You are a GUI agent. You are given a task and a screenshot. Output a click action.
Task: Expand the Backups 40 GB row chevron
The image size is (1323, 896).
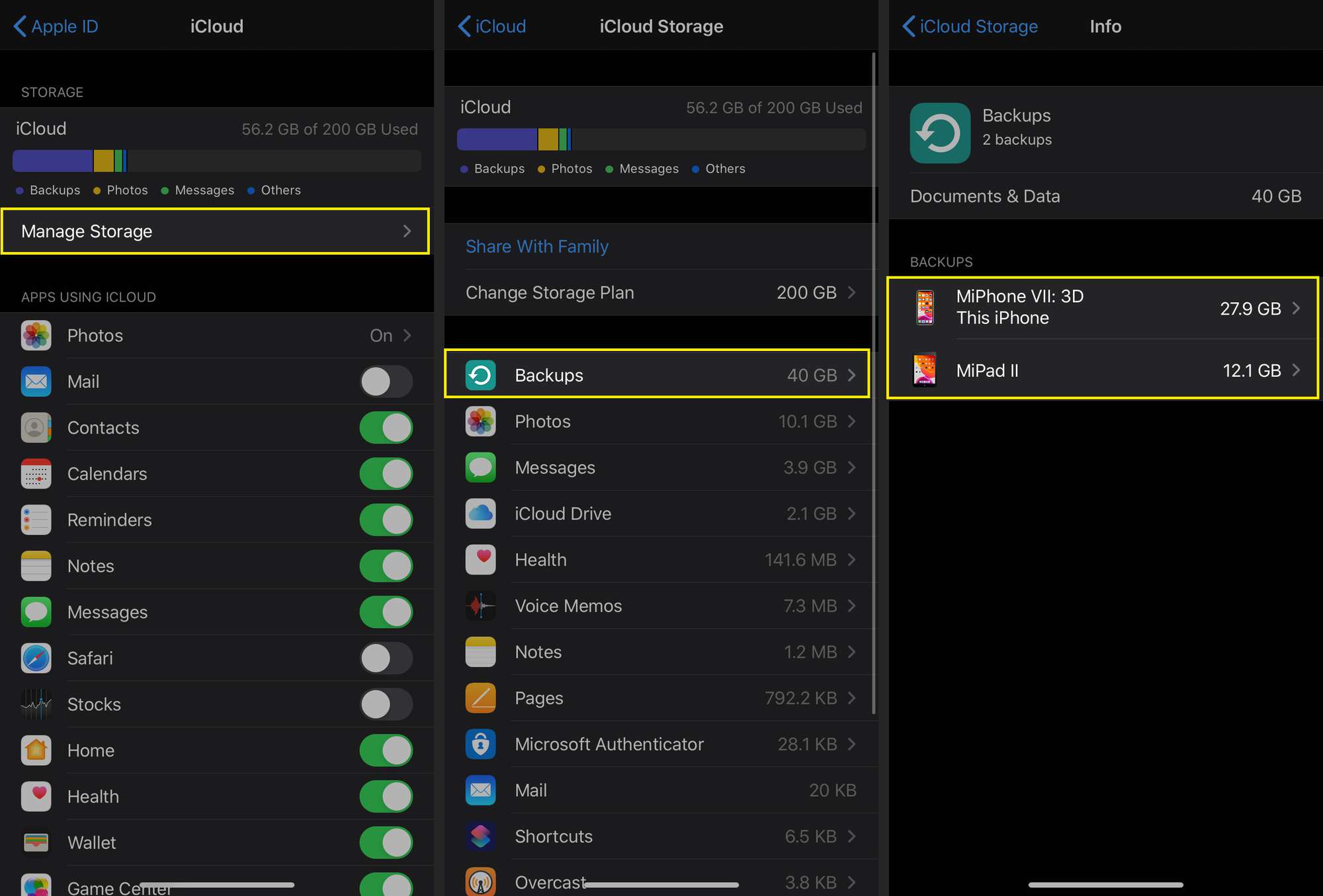pos(852,375)
